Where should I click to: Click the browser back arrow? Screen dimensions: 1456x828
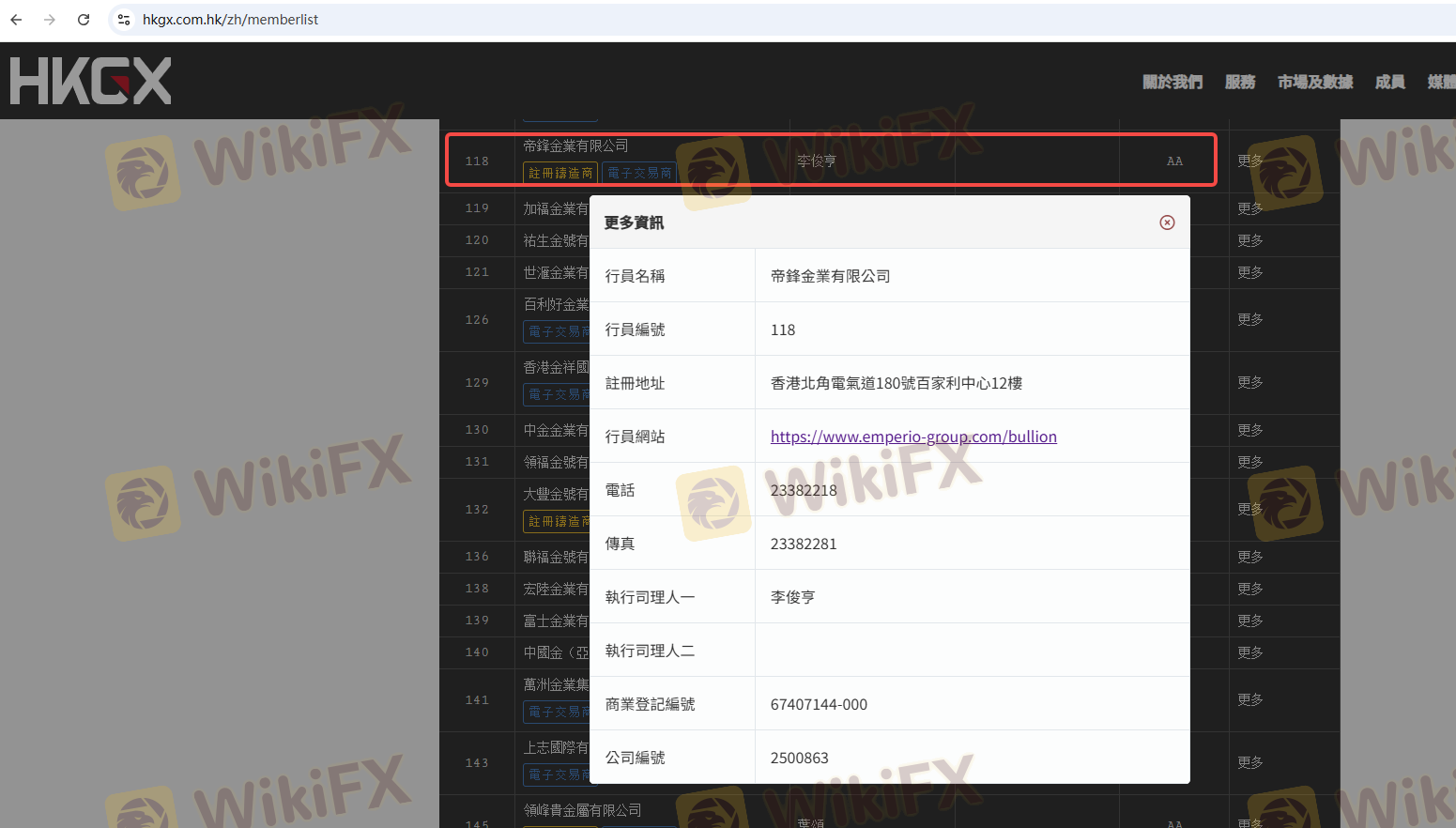coord(16,20)
